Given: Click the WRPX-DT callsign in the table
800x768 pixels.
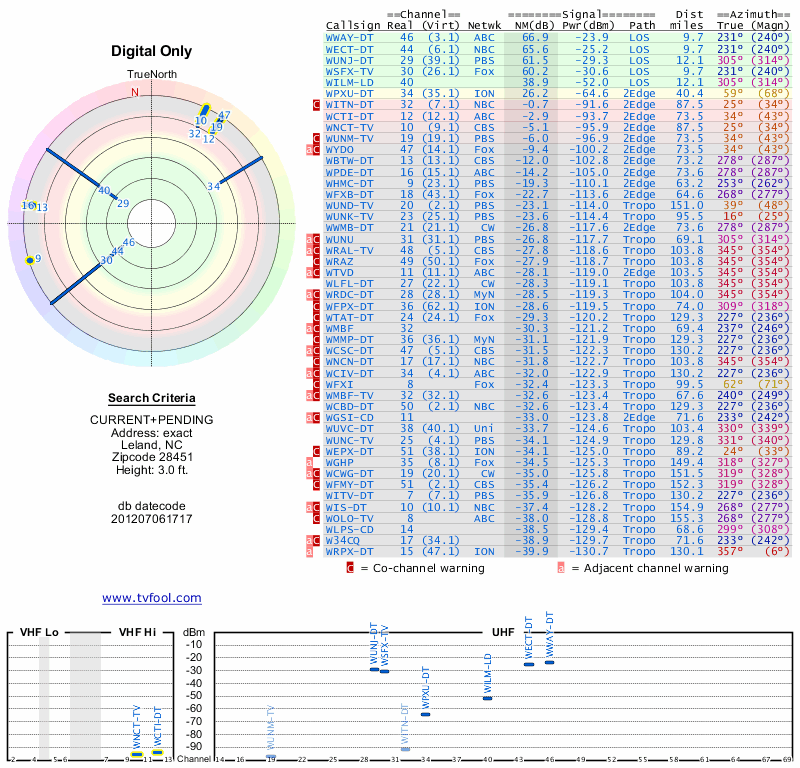Looking at the screenshot, I should [x=349, y=552].
